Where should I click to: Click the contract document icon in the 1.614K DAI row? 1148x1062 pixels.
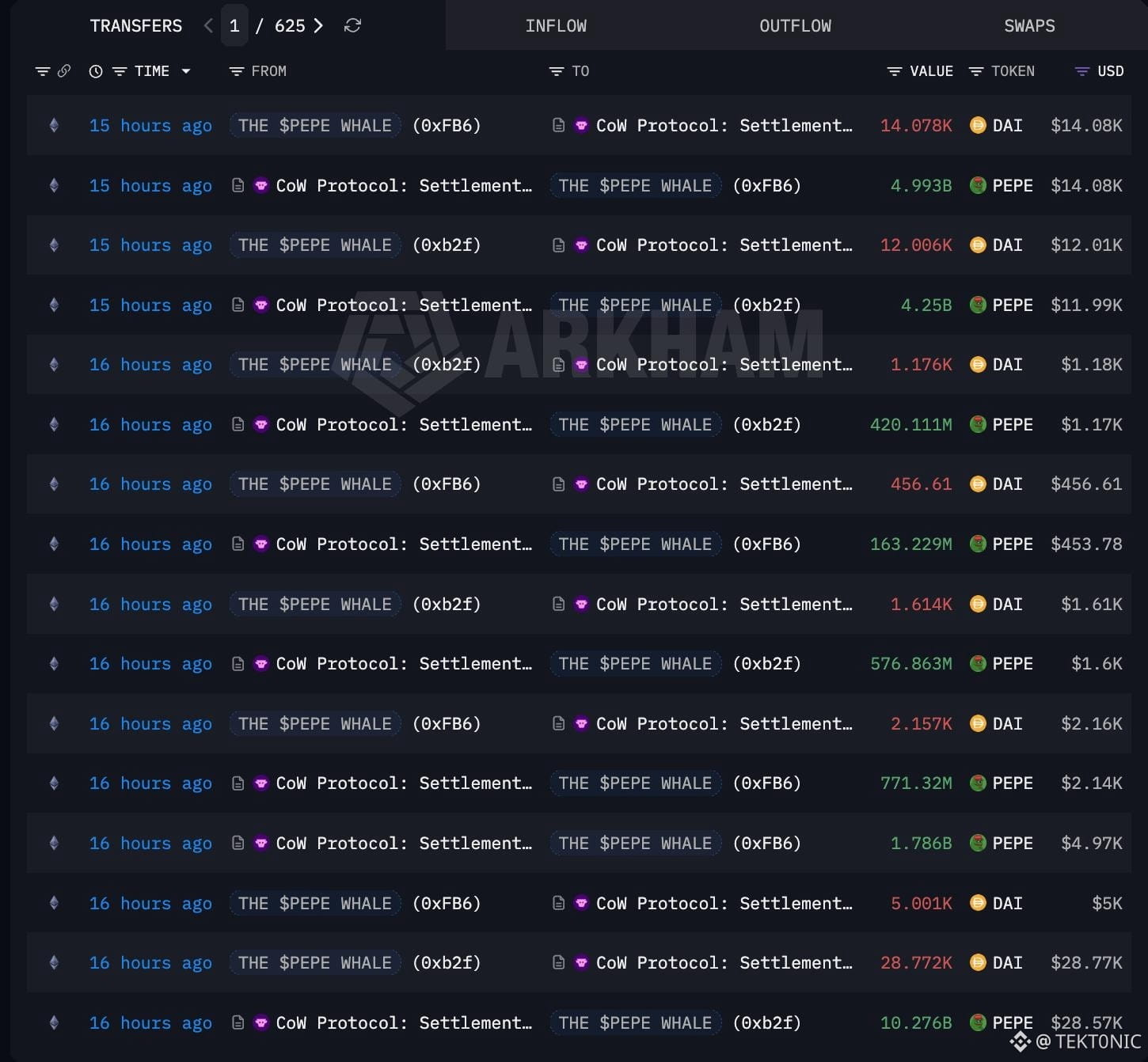(x=558, y=604)
